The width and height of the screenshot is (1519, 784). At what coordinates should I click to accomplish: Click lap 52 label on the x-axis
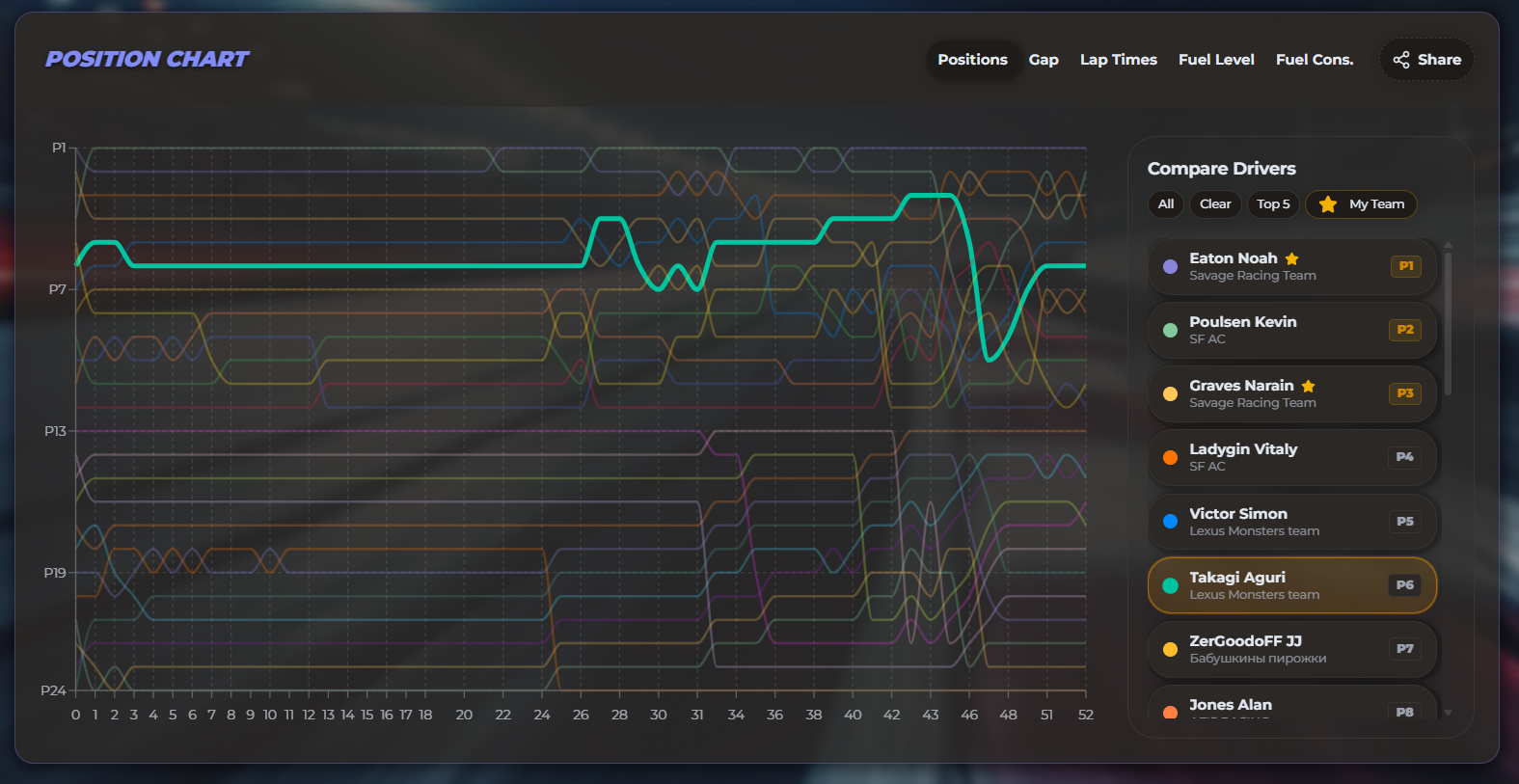point(1086,715)
